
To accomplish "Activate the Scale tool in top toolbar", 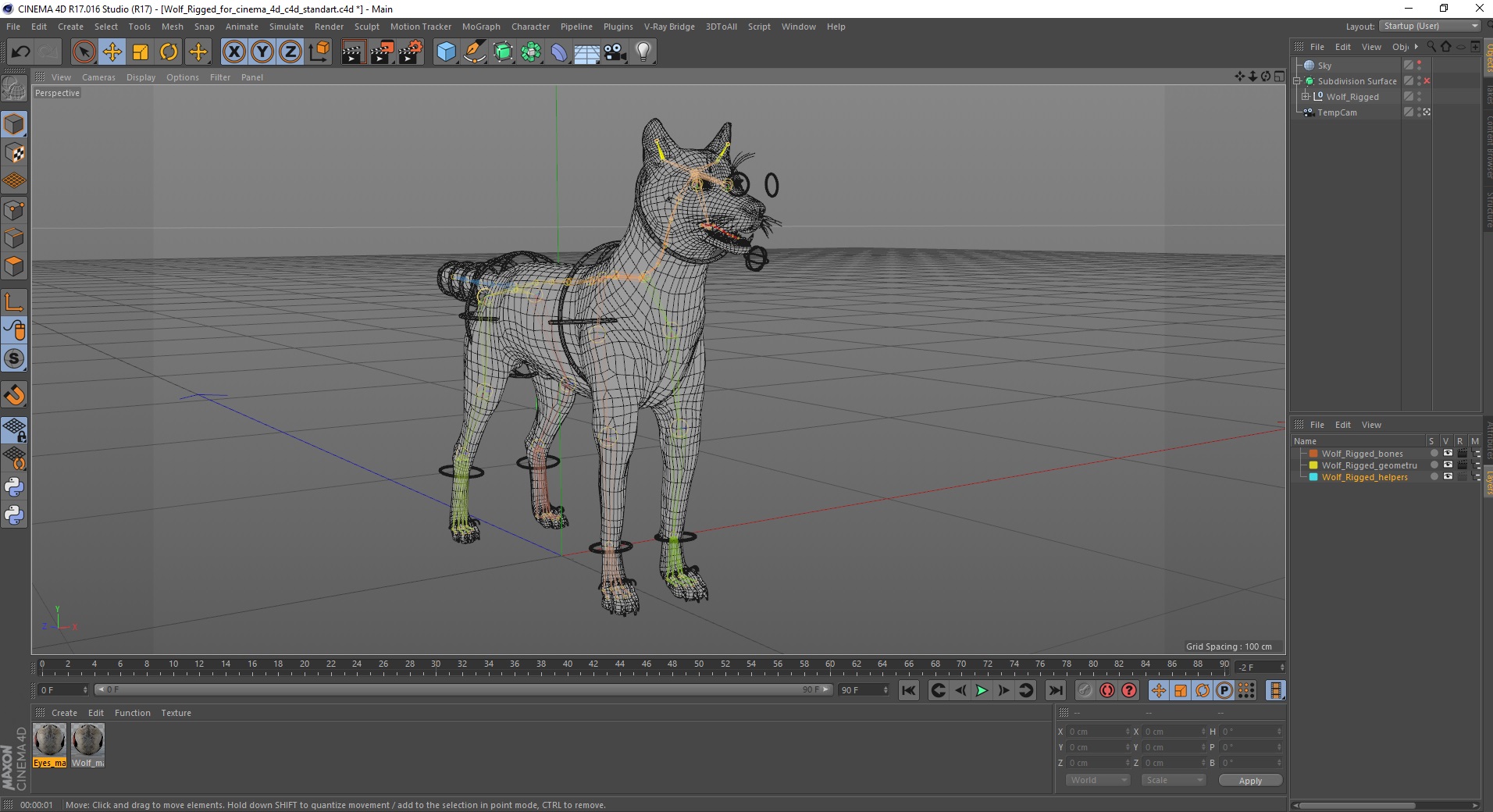I will [141, 52].
